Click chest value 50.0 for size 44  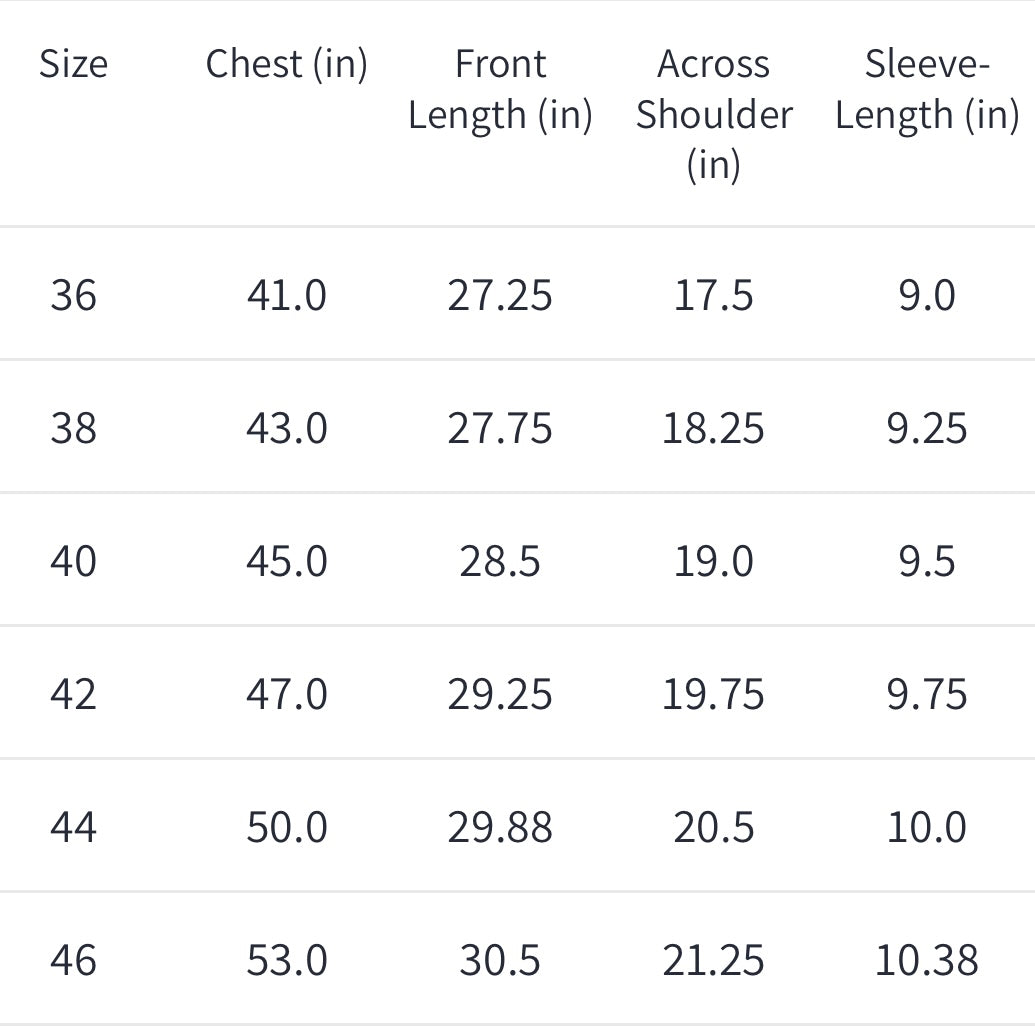pyautogui.click(x=286, y=827)
